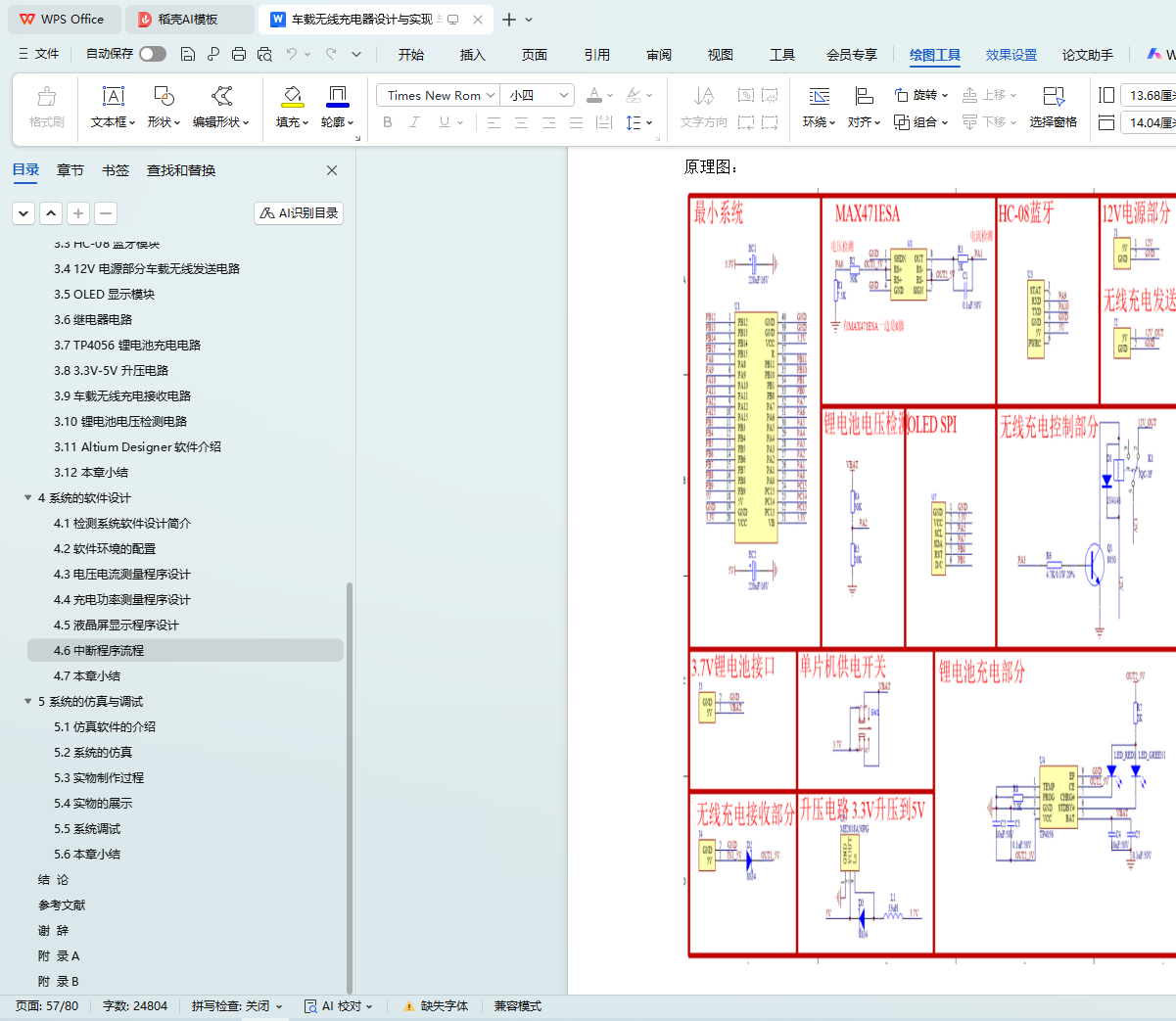Click the Align objects icon

pyautogui.click(x=864, y=96)
